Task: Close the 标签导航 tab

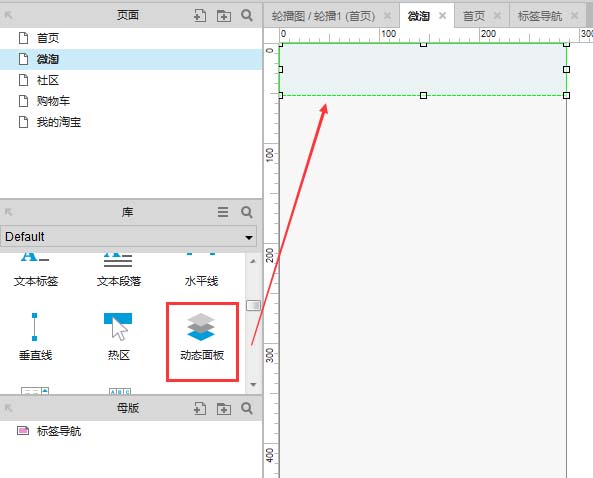Action: (x=574, y=16)
